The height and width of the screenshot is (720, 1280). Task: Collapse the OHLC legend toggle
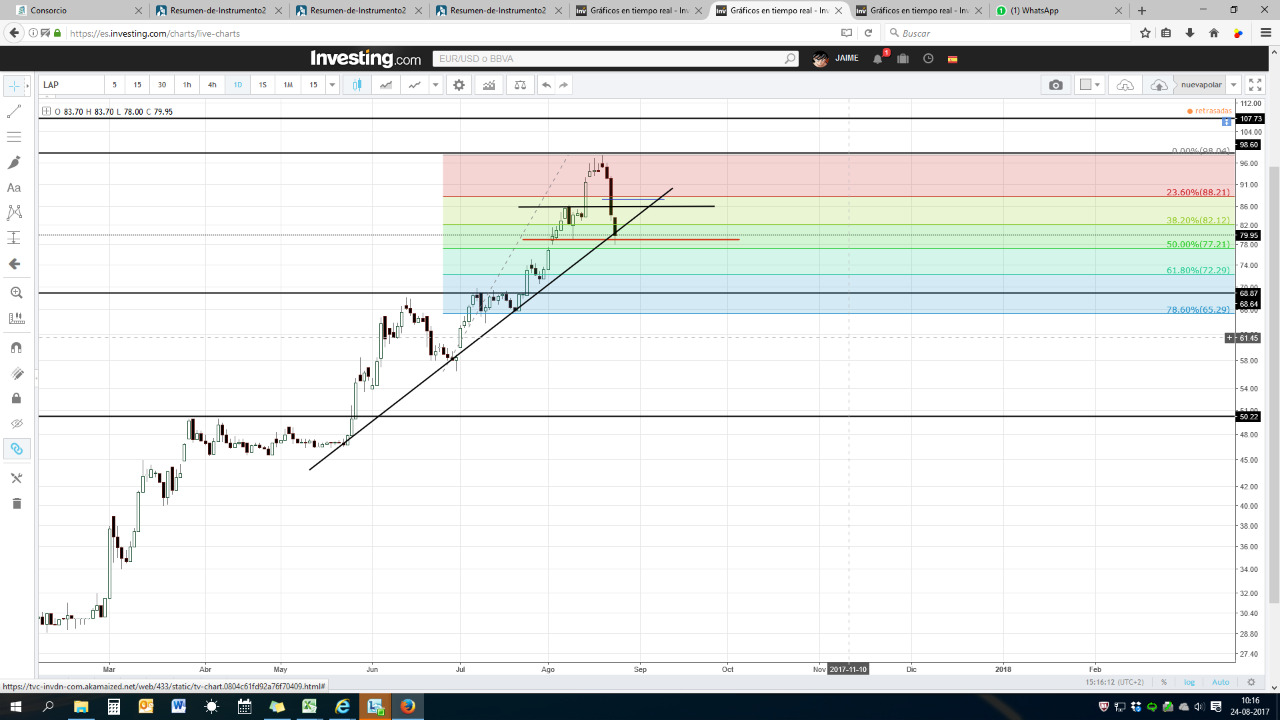pyautogui.click(x=46, y=111)
